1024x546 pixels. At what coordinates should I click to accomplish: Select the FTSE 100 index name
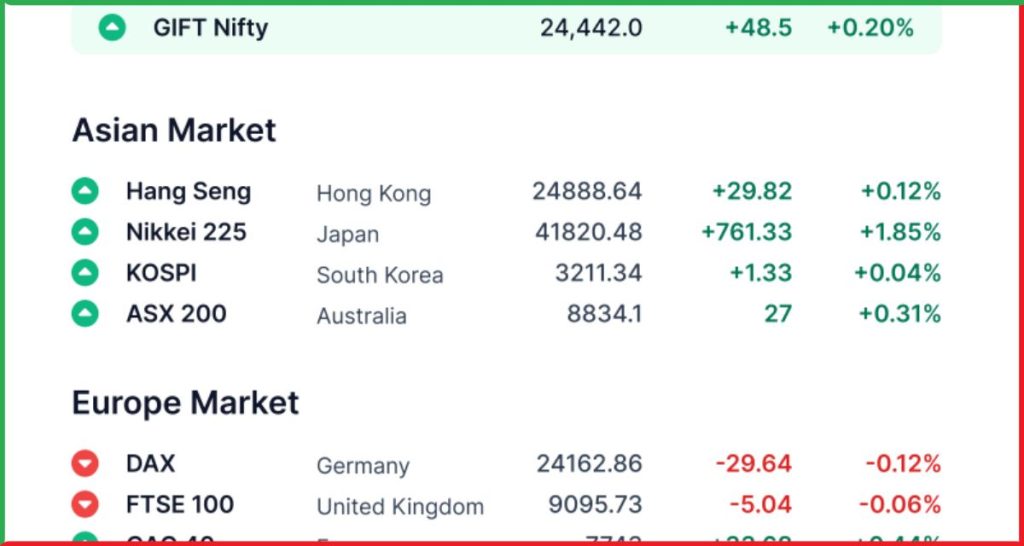coord(180,504)
